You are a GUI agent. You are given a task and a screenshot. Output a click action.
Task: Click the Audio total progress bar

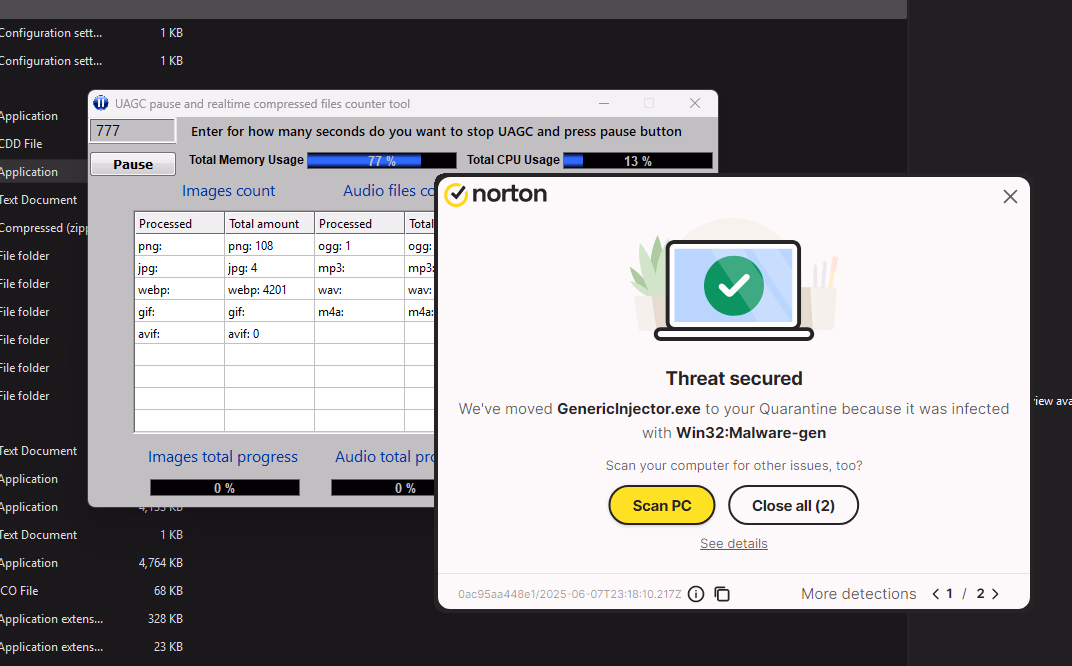tap(383, 488)
